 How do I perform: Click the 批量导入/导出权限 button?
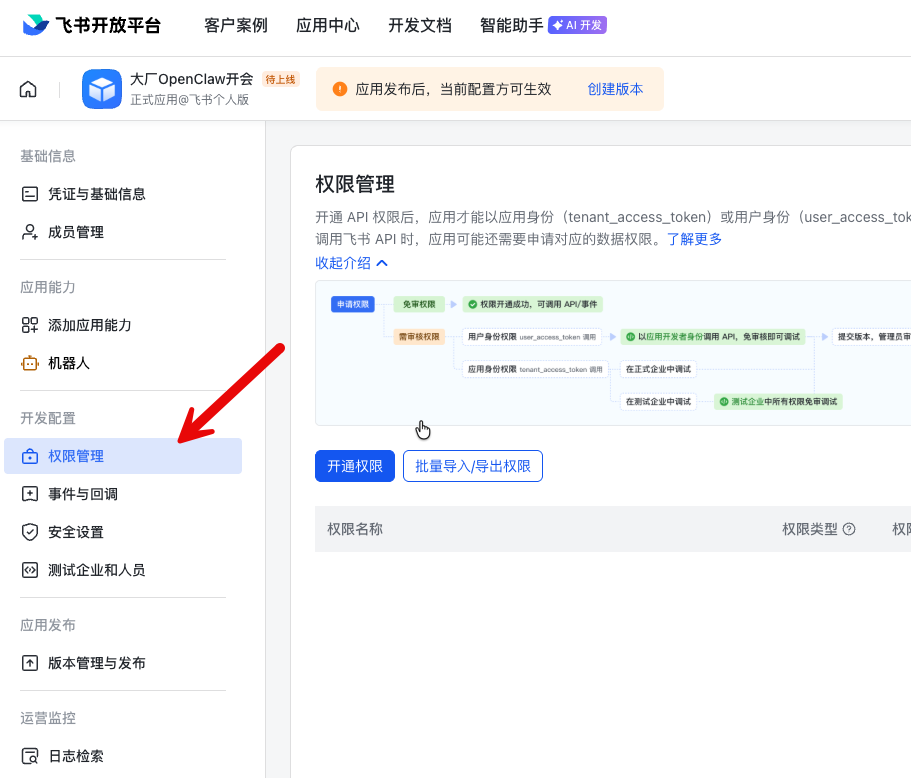pyautogui.click(x=472, y=465)
